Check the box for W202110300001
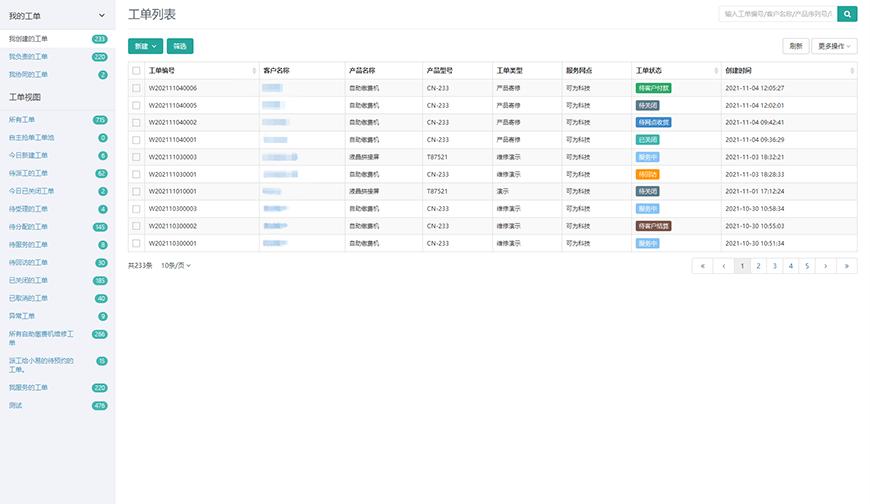Viewport: 870px width, 504px height. coord(136,243)
